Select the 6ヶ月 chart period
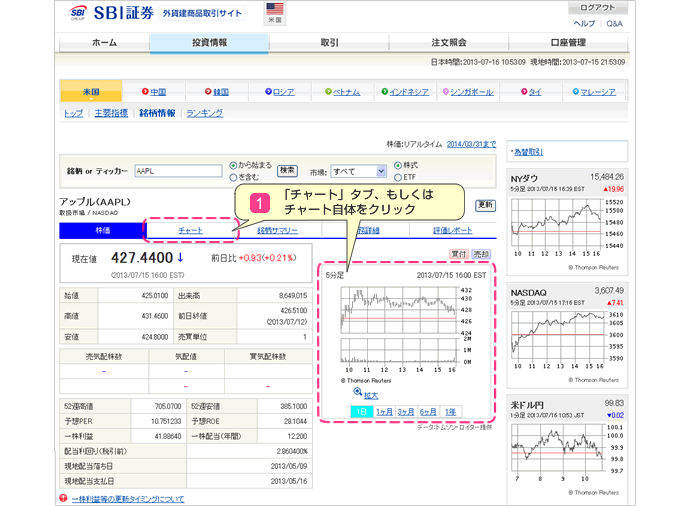 pyautogui.click(x=428, y=412)
